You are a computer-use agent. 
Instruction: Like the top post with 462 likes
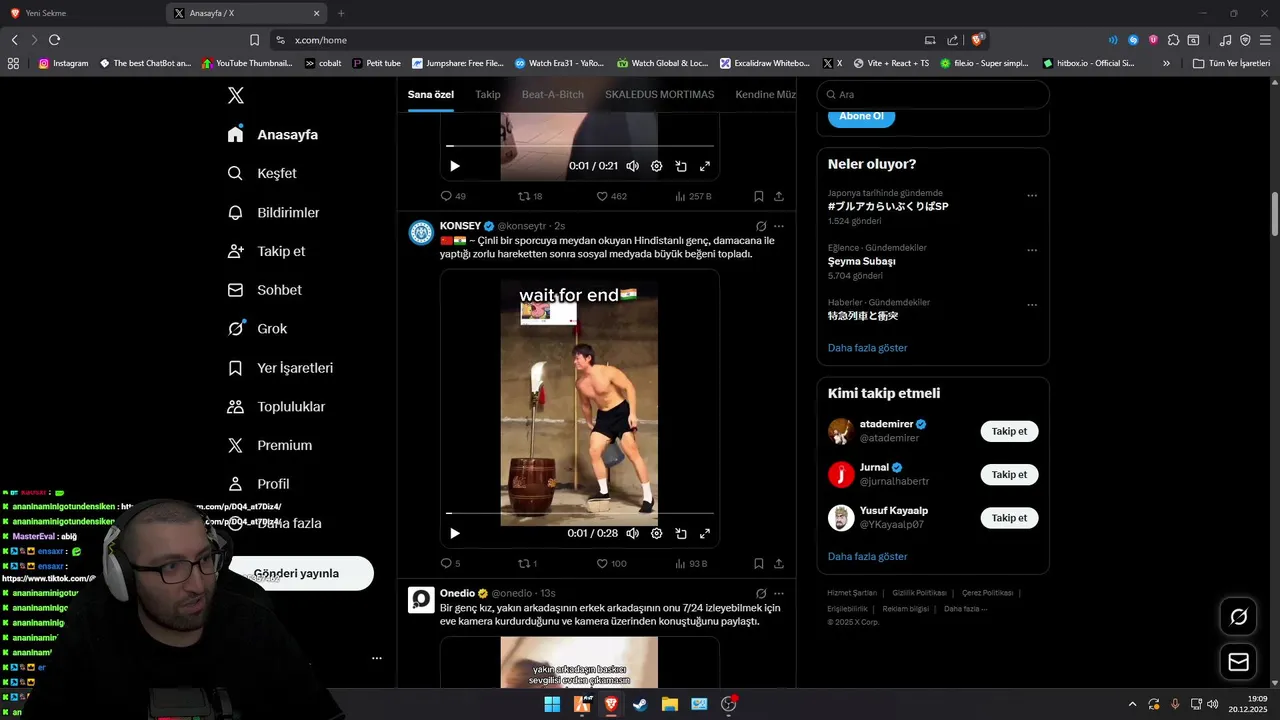(611, 196)
